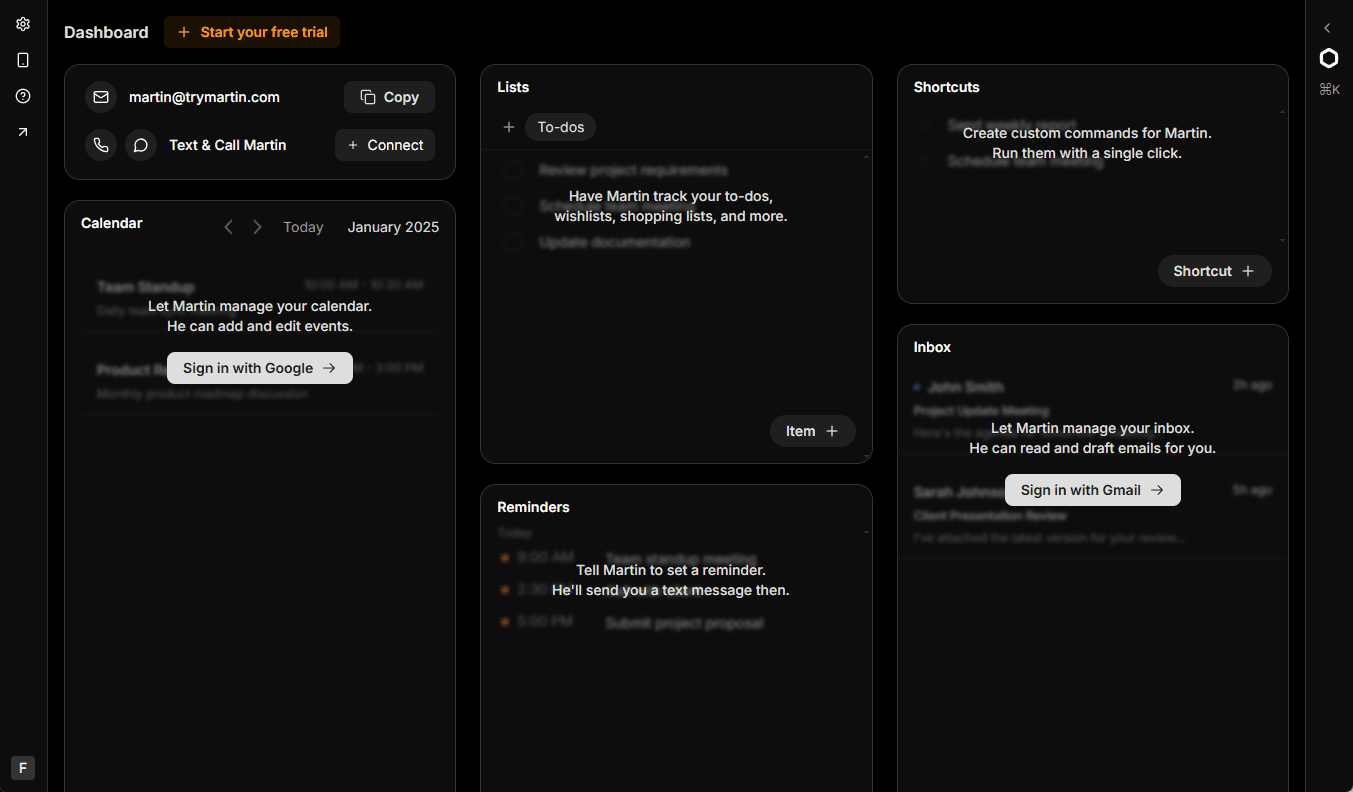The height and width of the screenshot is (792, 1353).
Task: Click the mobile phone icon in sidebar
Action: pos(23,60)
